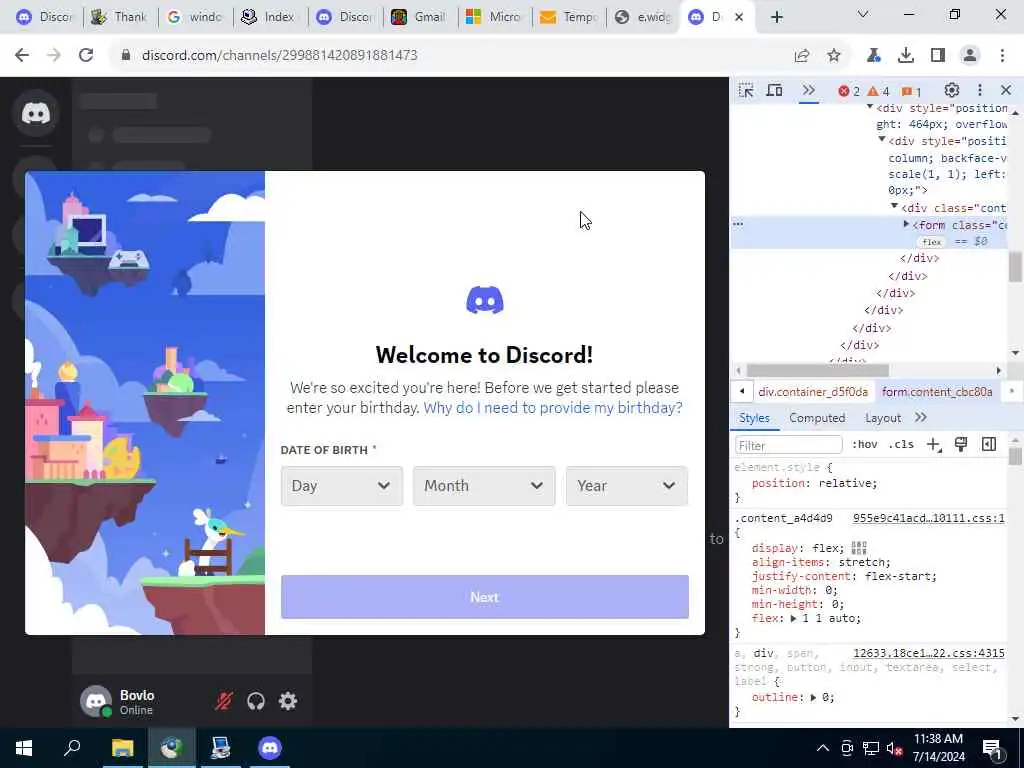Toggle the .cls class editor
This screenshot has width=1024, height=768.
click(901, 445)
